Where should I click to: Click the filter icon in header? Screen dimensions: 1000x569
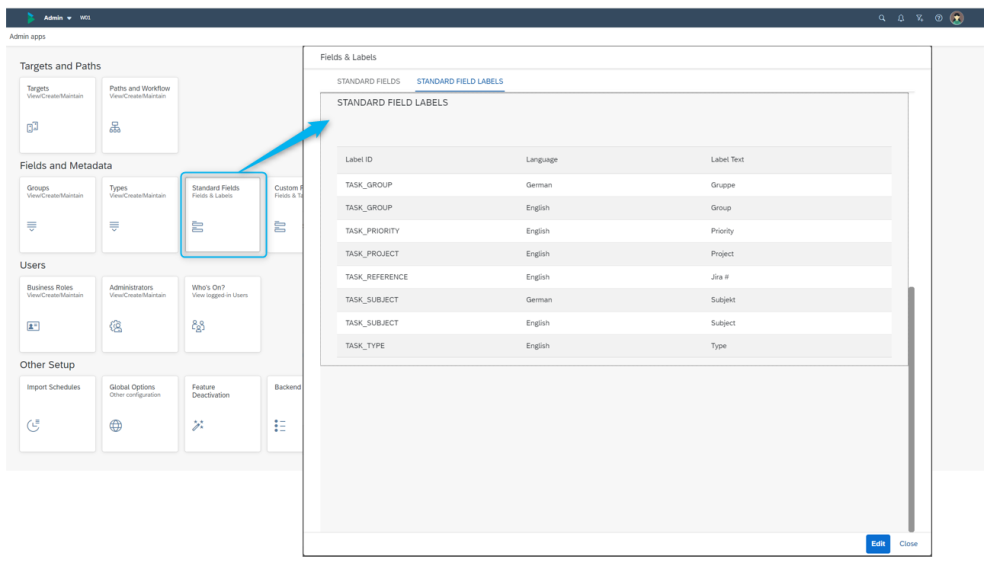(x=920, y=18)
